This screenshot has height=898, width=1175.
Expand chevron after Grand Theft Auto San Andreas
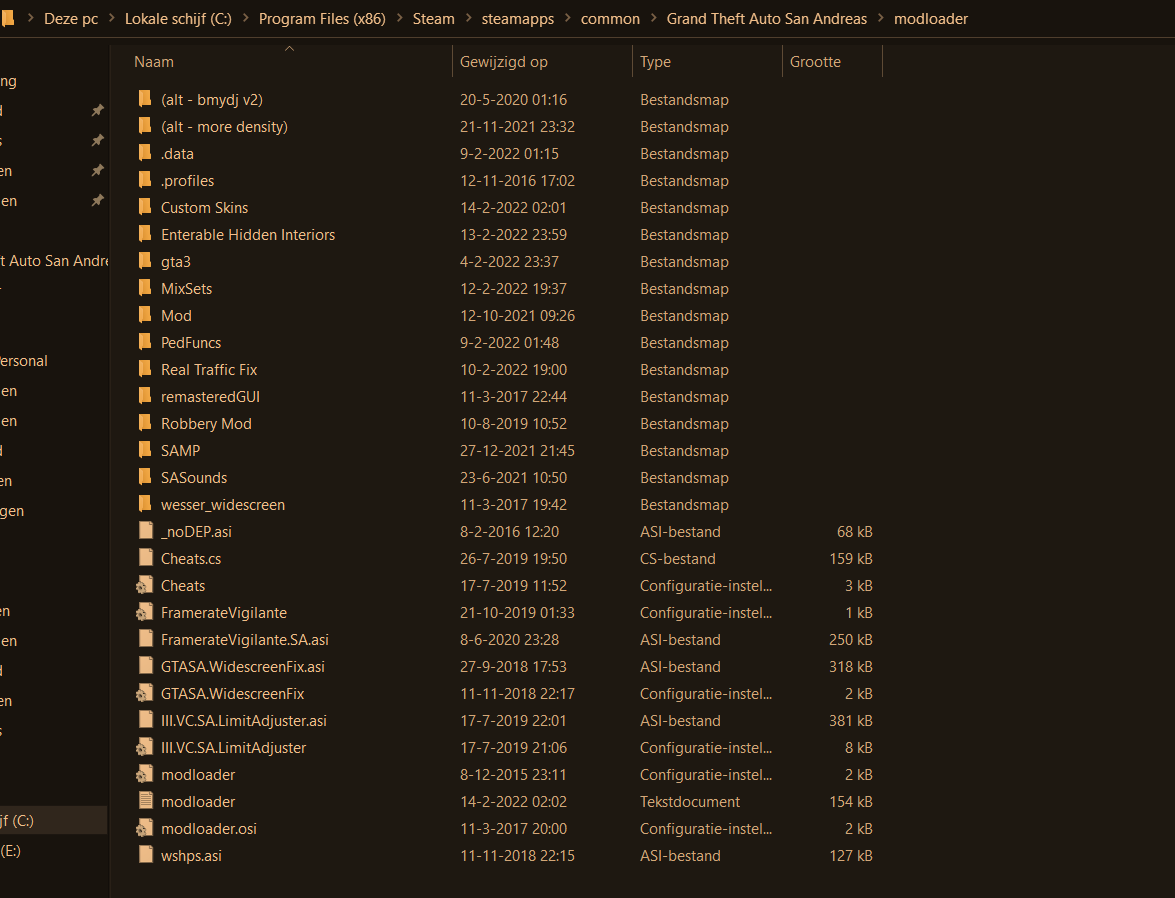[881, 18]
